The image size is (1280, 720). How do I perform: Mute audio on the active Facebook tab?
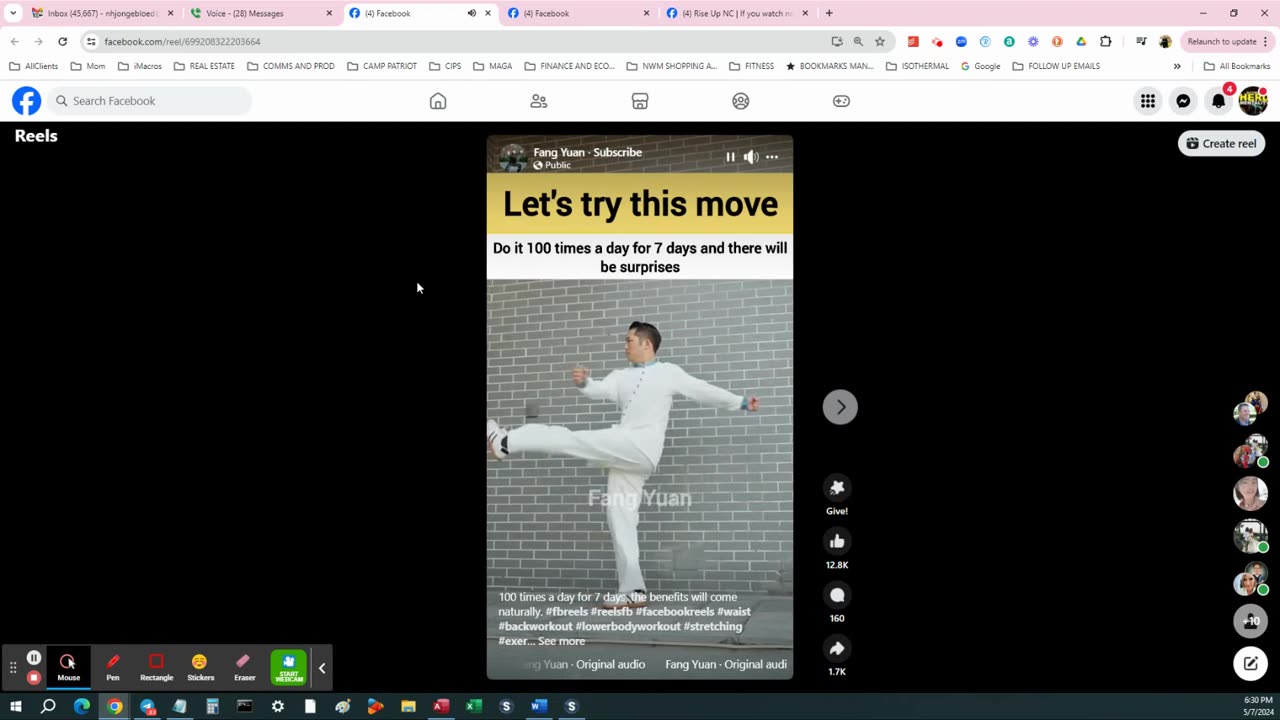point(471,13)
